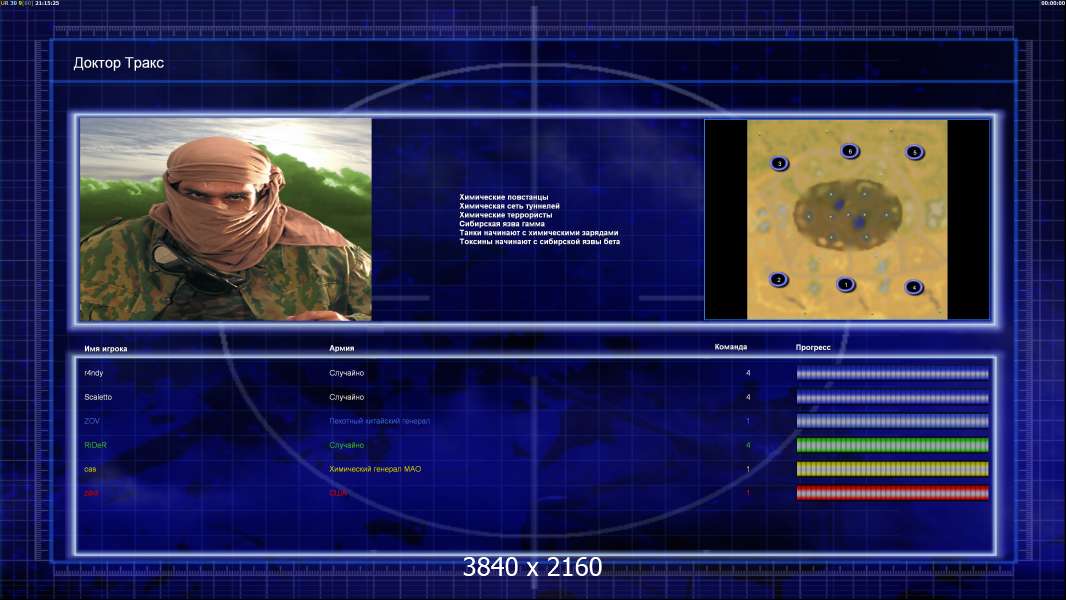Click team number in ZOV's row

pos(748,421)
